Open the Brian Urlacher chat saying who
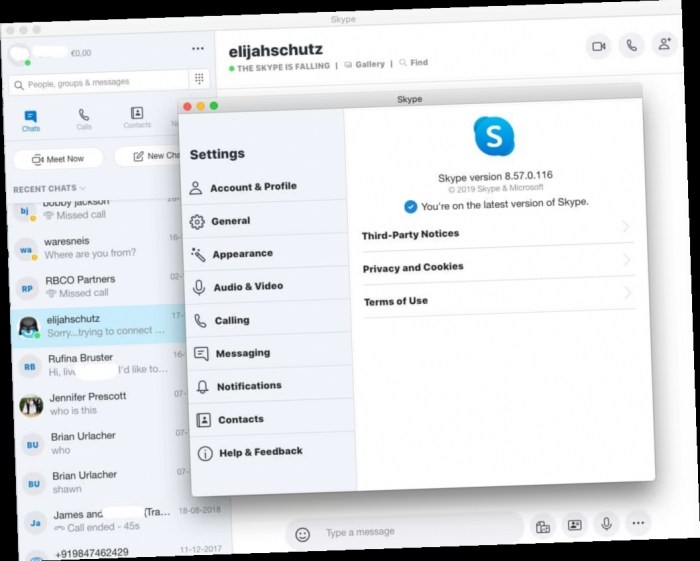Image resolution: width=700 pixels, height=561 pixels. (104, 443)
